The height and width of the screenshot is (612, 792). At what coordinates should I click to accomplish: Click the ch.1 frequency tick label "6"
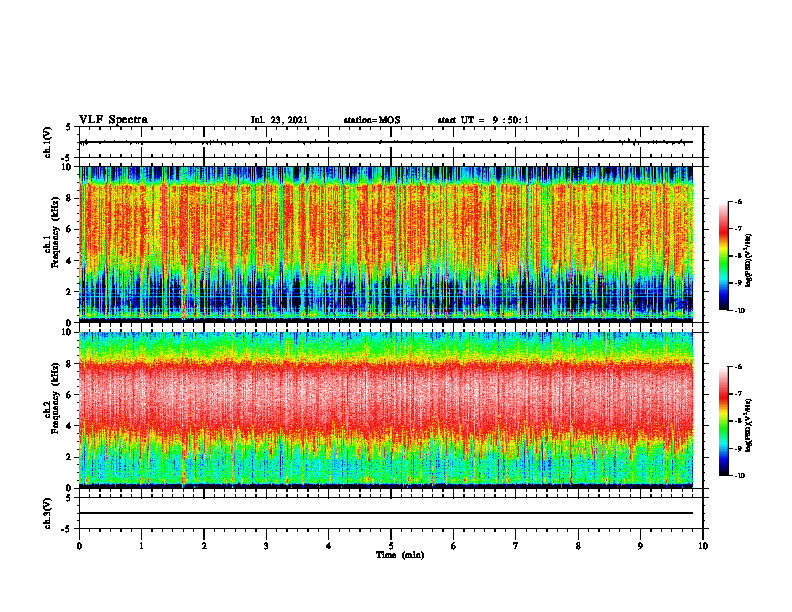click(x=69, y=229)
